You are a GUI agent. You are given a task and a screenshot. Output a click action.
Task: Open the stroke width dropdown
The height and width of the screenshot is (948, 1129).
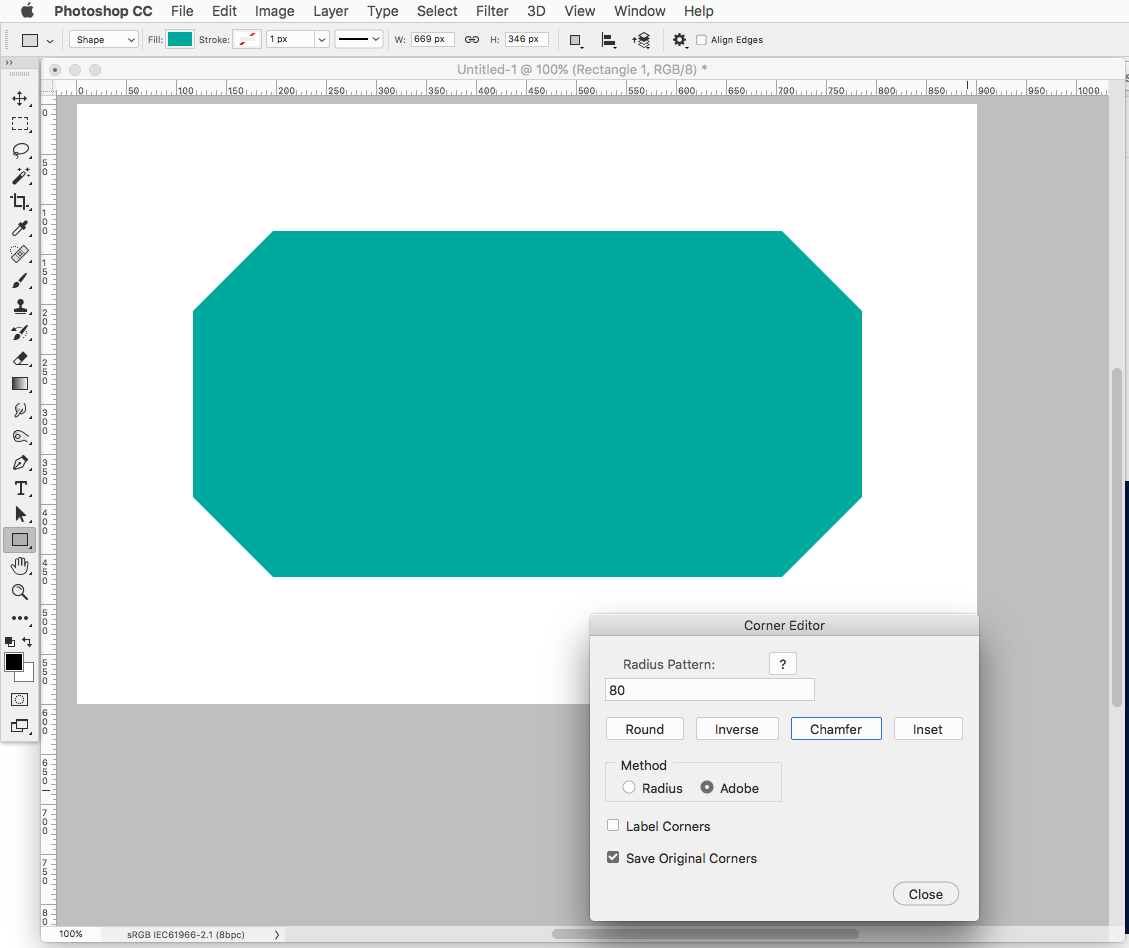click(322, 39)
